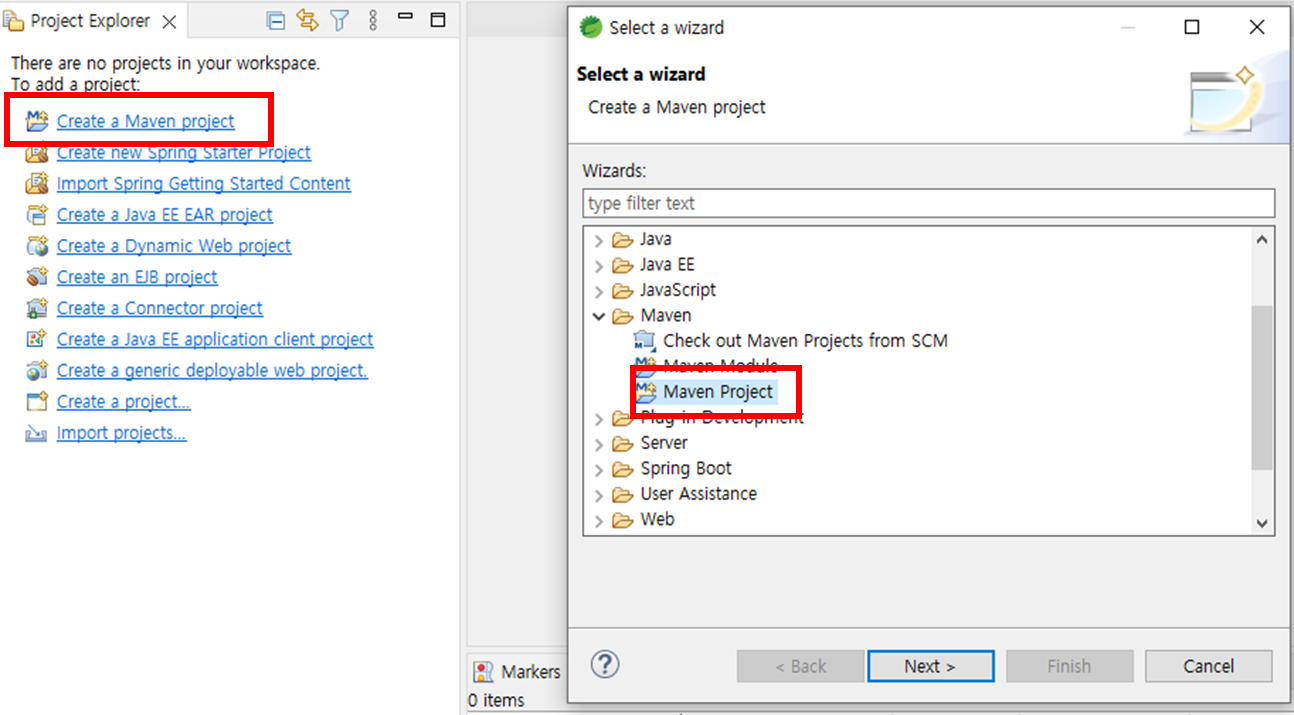Click the wizard list vertical scrollbar thumb
1294x715 pixels.
click(1262, 388)
